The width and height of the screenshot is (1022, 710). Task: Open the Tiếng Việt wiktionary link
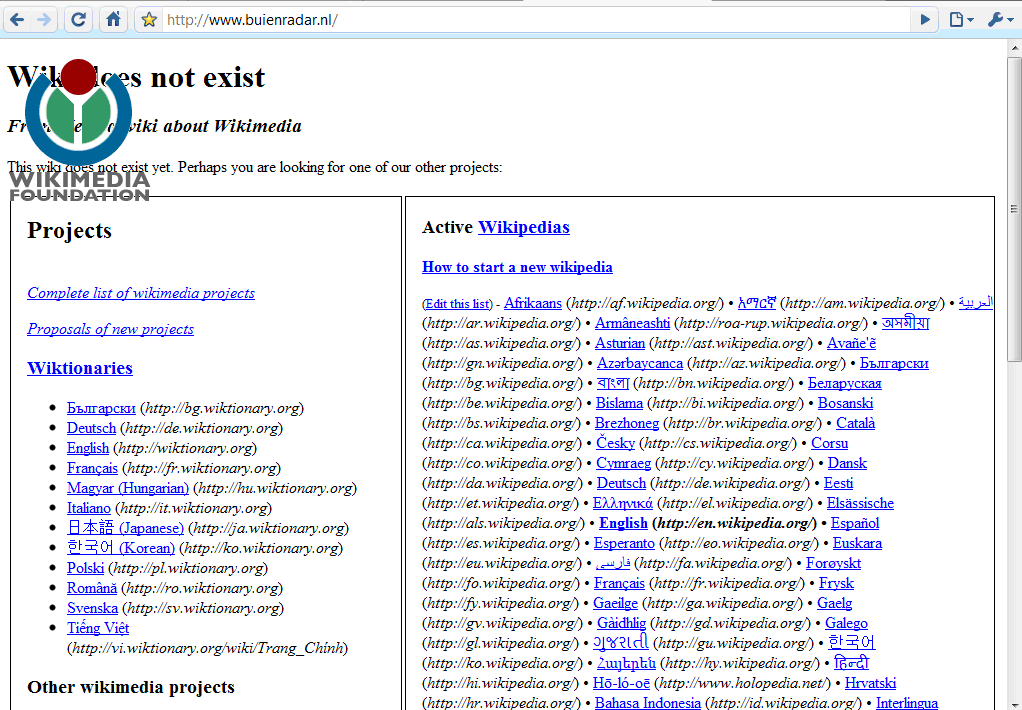click(x=98, y=628)
